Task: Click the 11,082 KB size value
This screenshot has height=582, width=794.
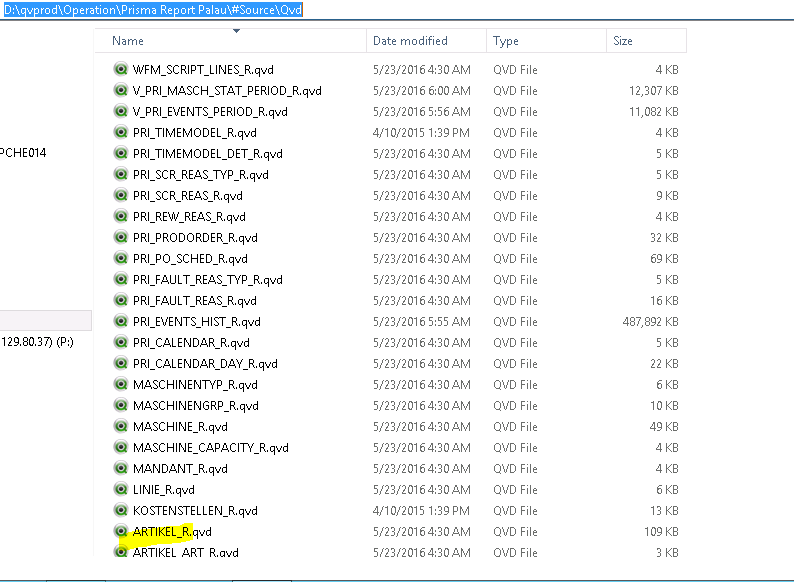Action: pyautogui.click(x=654, y=112)
